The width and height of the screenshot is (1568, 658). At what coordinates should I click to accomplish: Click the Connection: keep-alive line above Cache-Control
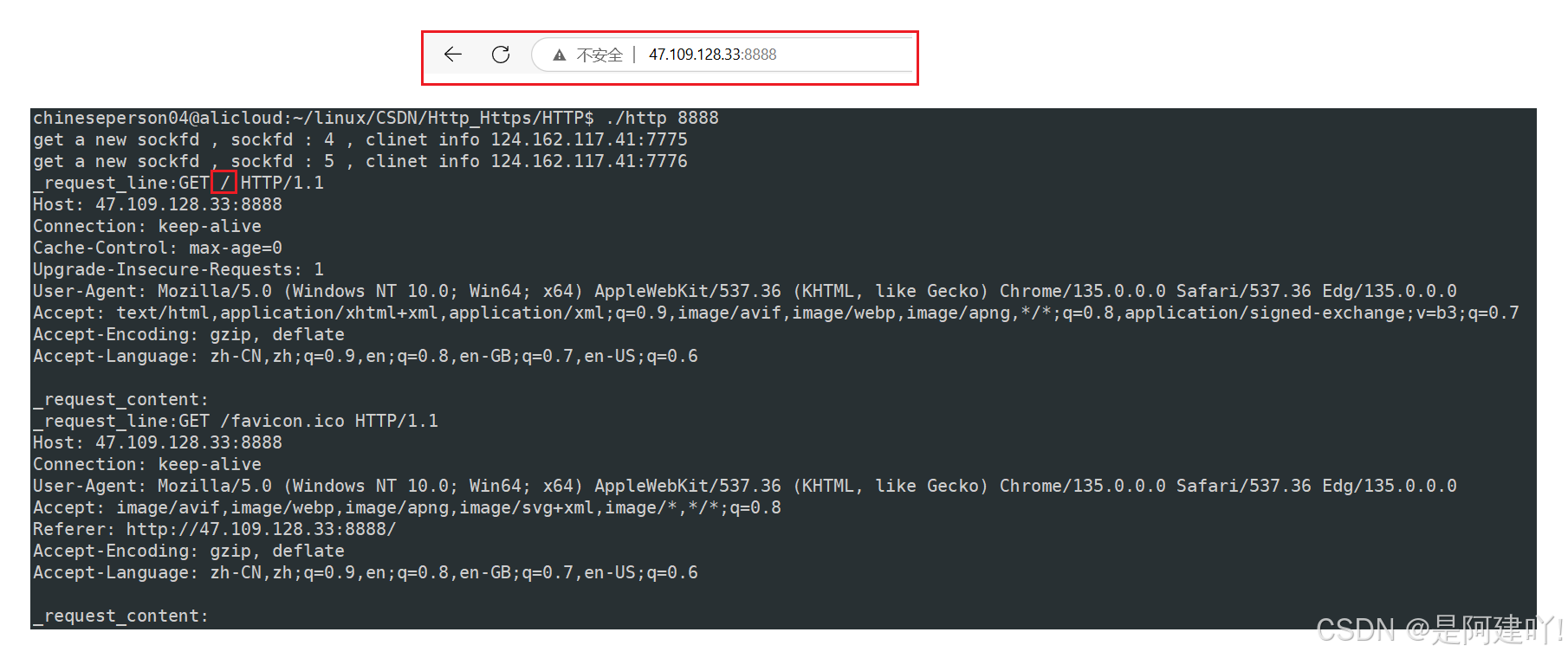pos(146,226)
